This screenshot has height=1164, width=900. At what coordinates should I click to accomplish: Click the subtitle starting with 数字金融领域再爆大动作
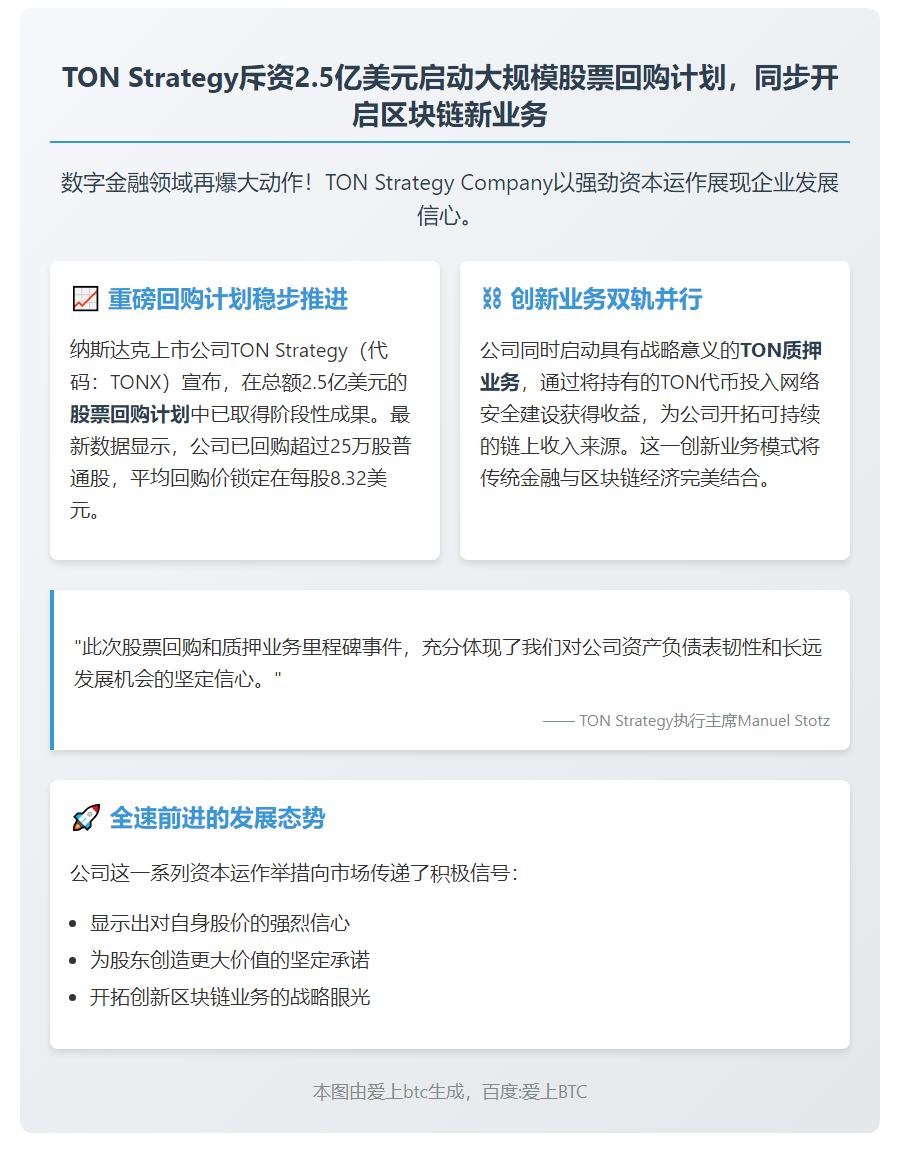coord(450,199)
